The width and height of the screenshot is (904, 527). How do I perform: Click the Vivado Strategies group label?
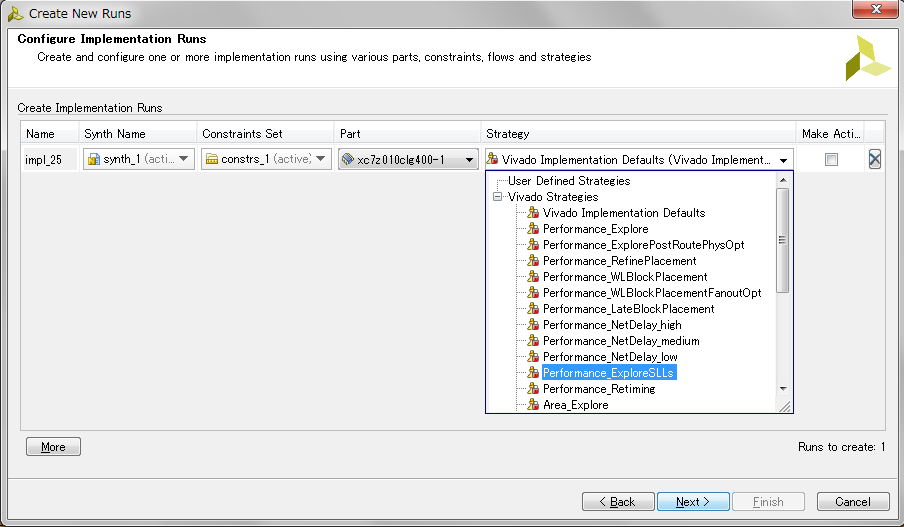tap(553, 197)
